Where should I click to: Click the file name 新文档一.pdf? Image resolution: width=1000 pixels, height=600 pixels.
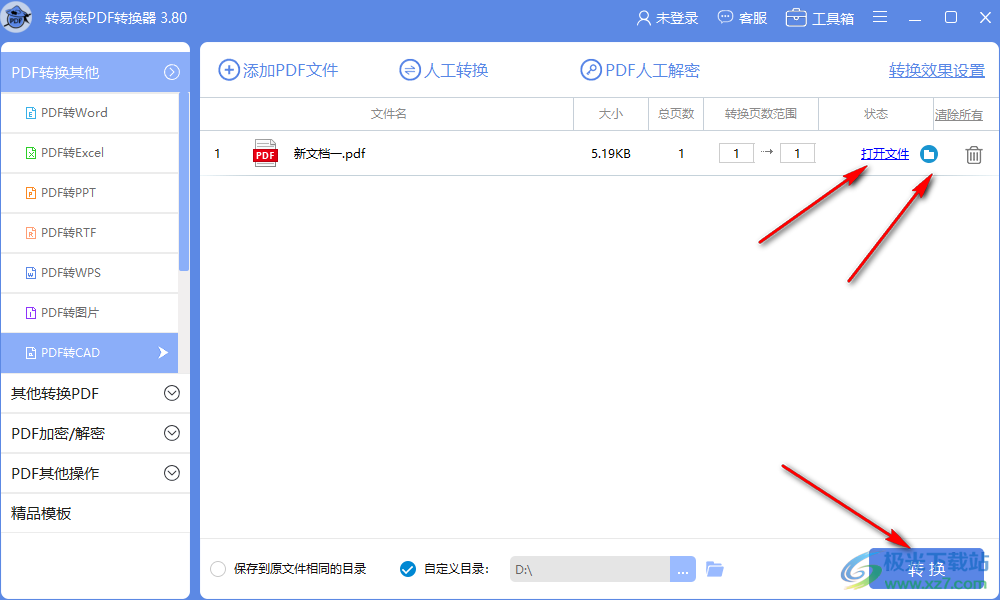click(x=329, y=154)
